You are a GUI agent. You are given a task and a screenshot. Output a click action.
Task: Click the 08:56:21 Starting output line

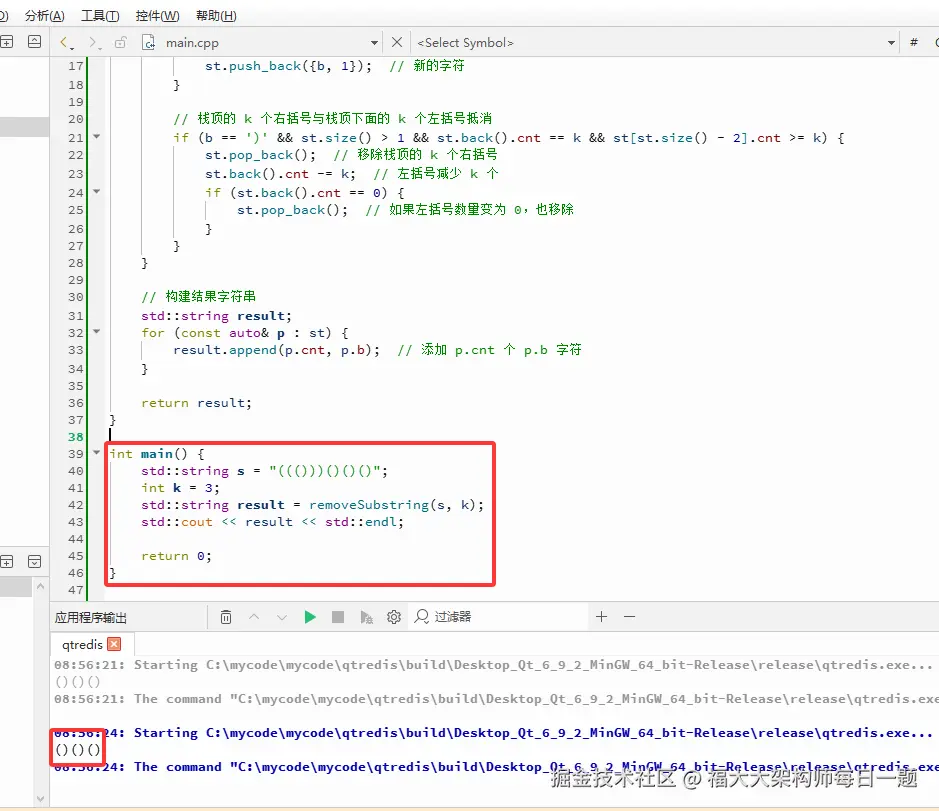(x=493, y=665)
